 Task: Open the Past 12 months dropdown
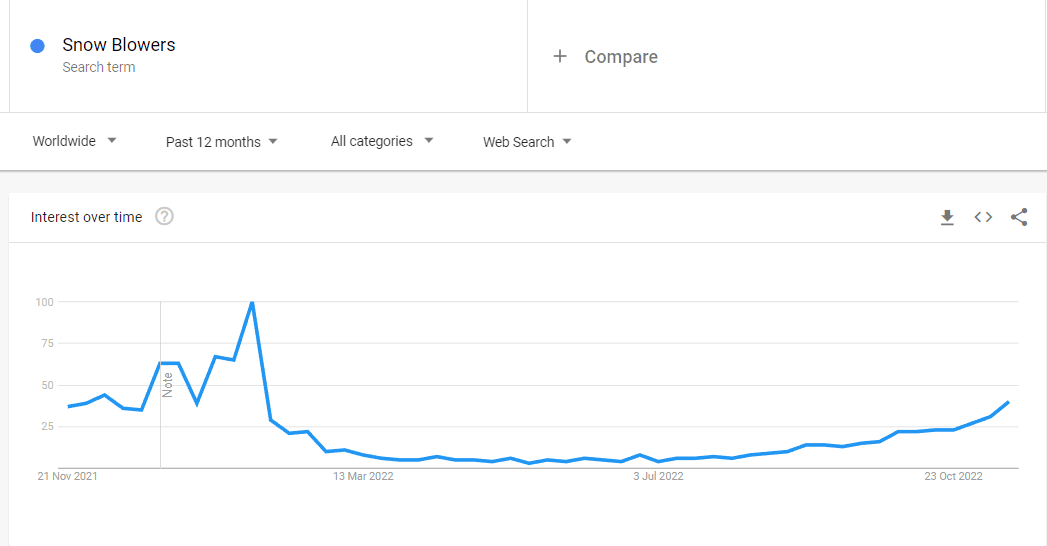222,142
